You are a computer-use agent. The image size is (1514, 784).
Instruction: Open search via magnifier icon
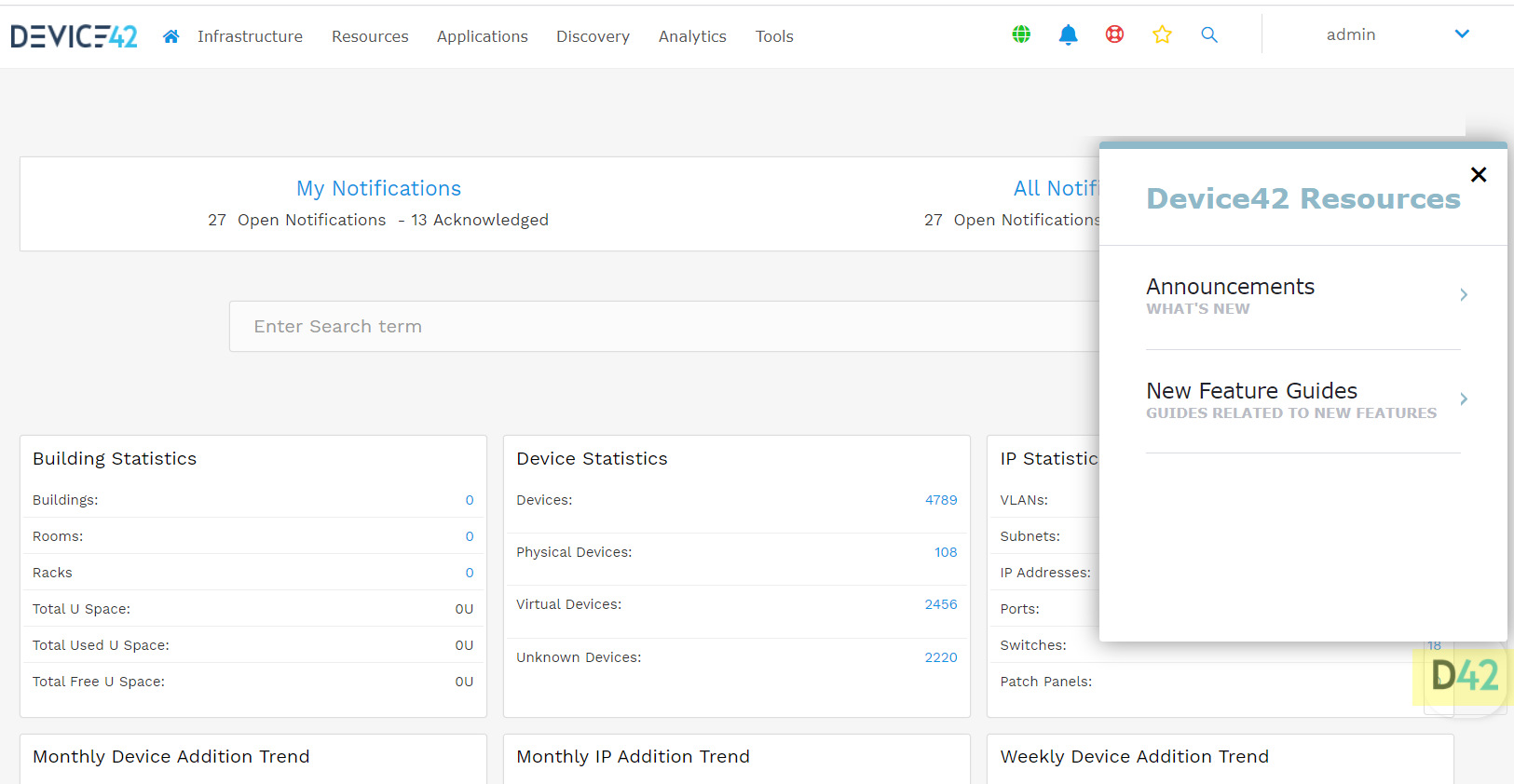point(1209,34)
